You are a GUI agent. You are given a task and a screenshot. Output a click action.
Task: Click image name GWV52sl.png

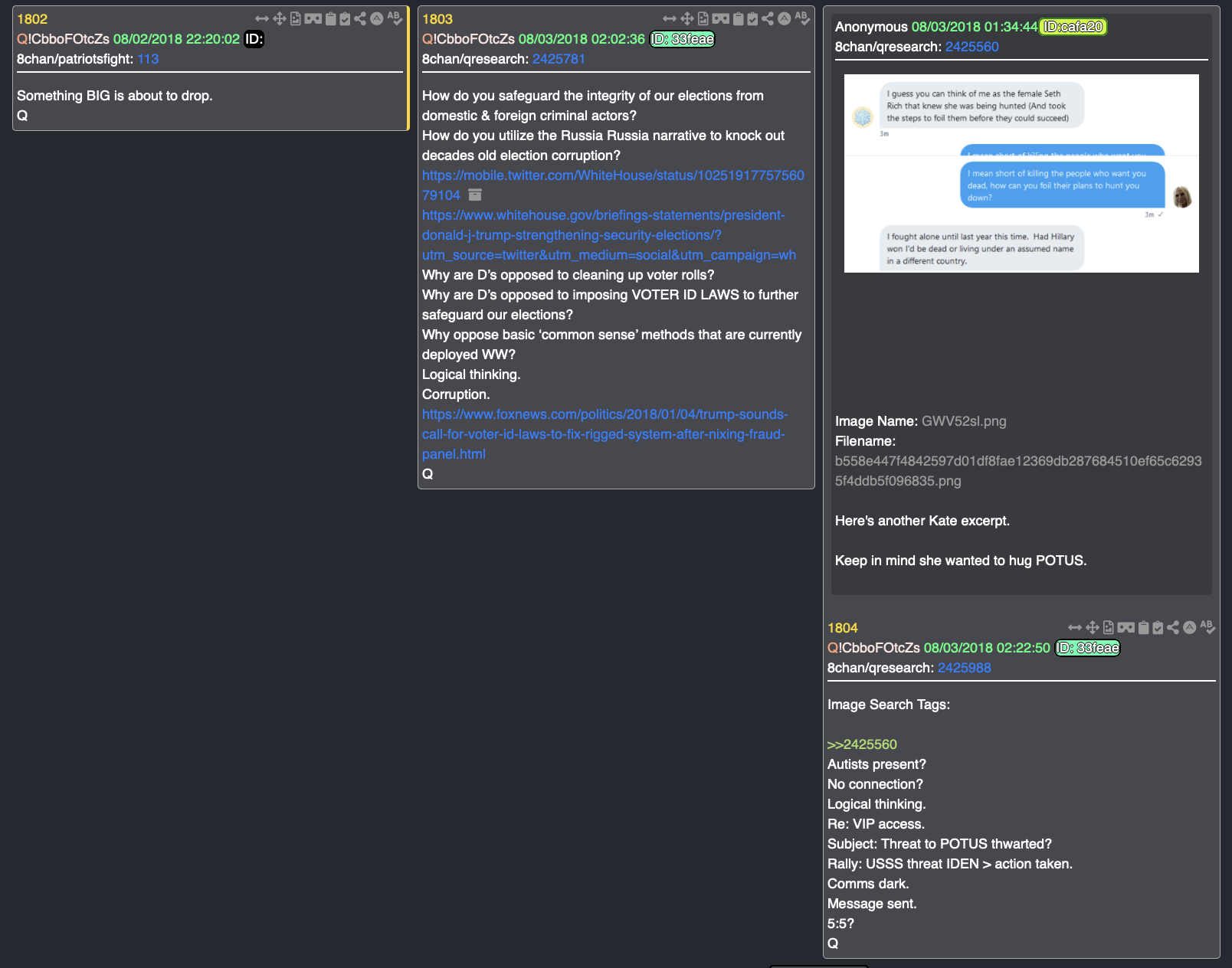click(964, 421)
